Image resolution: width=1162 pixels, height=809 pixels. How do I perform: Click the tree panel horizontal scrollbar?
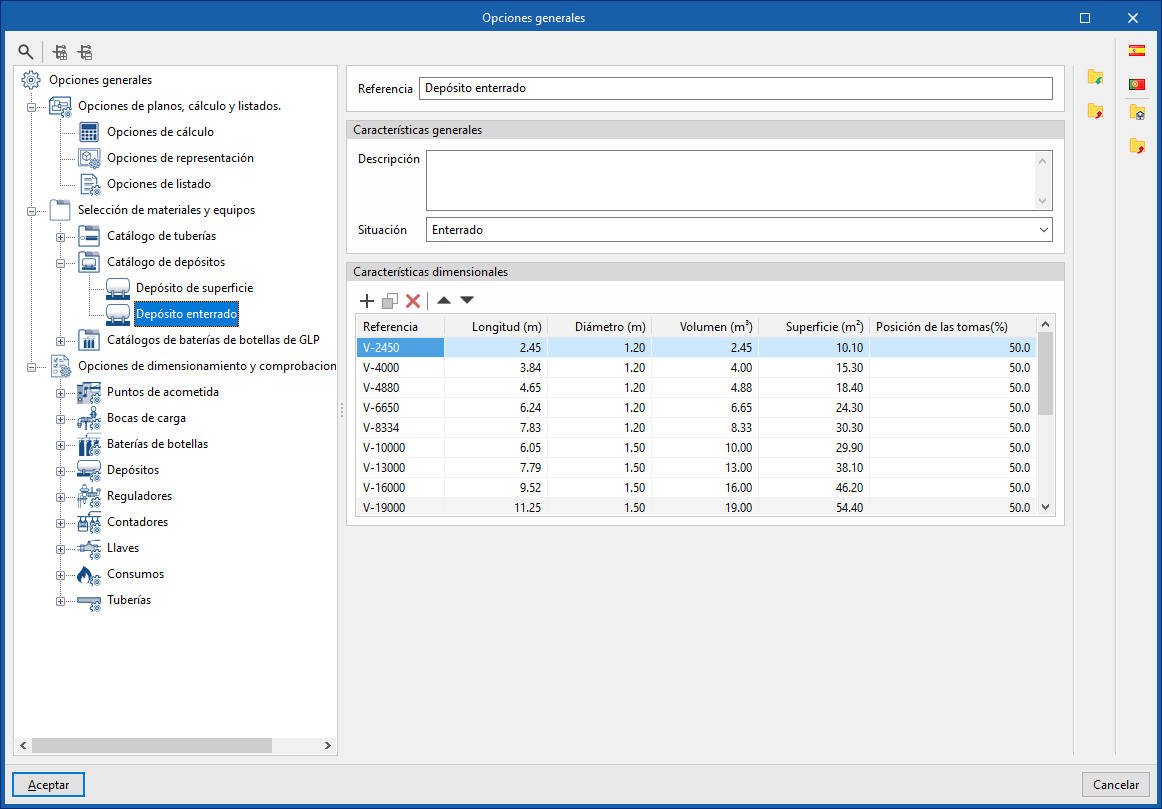coord(152,746)
